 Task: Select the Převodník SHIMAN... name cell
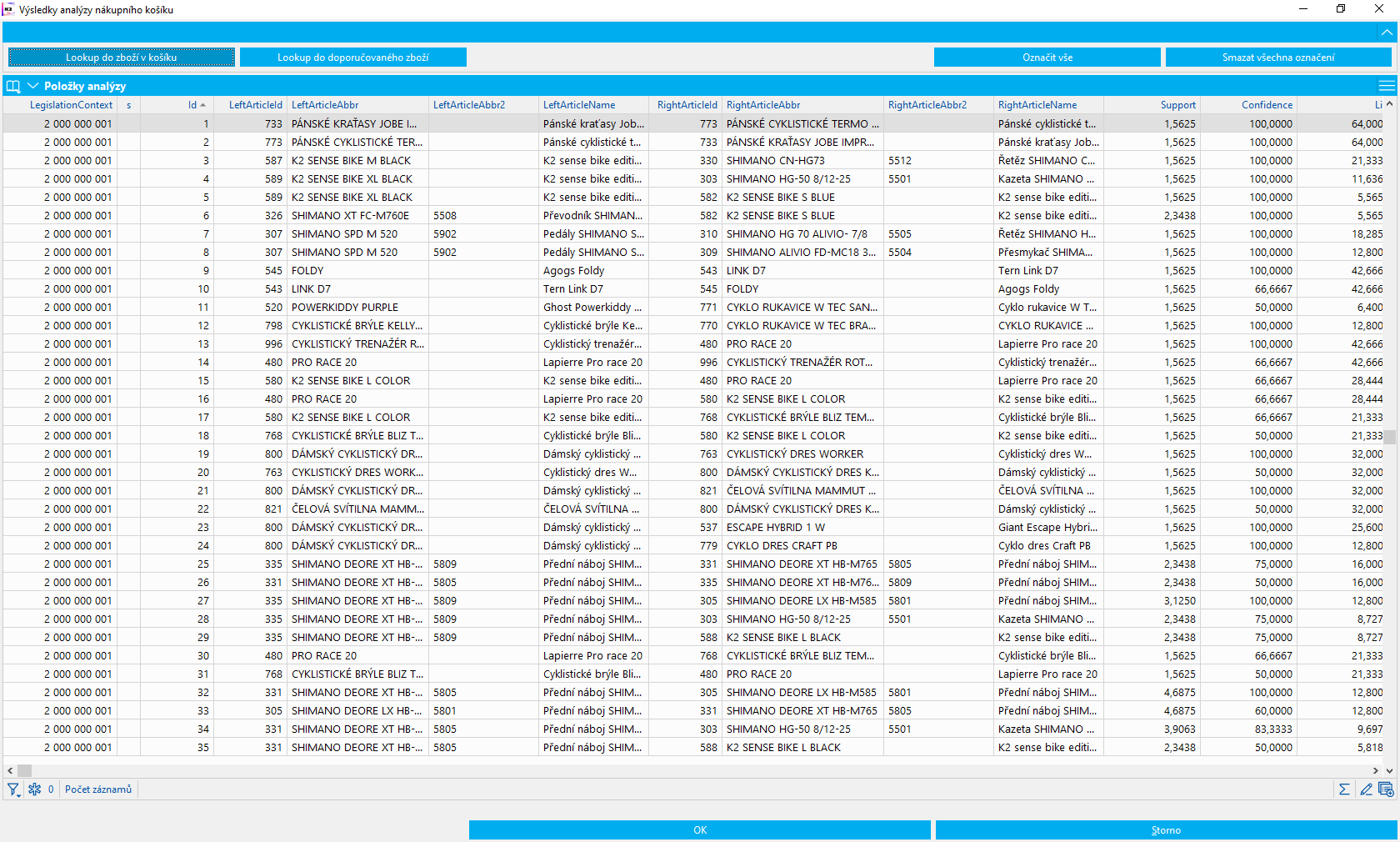pos(594,215)
